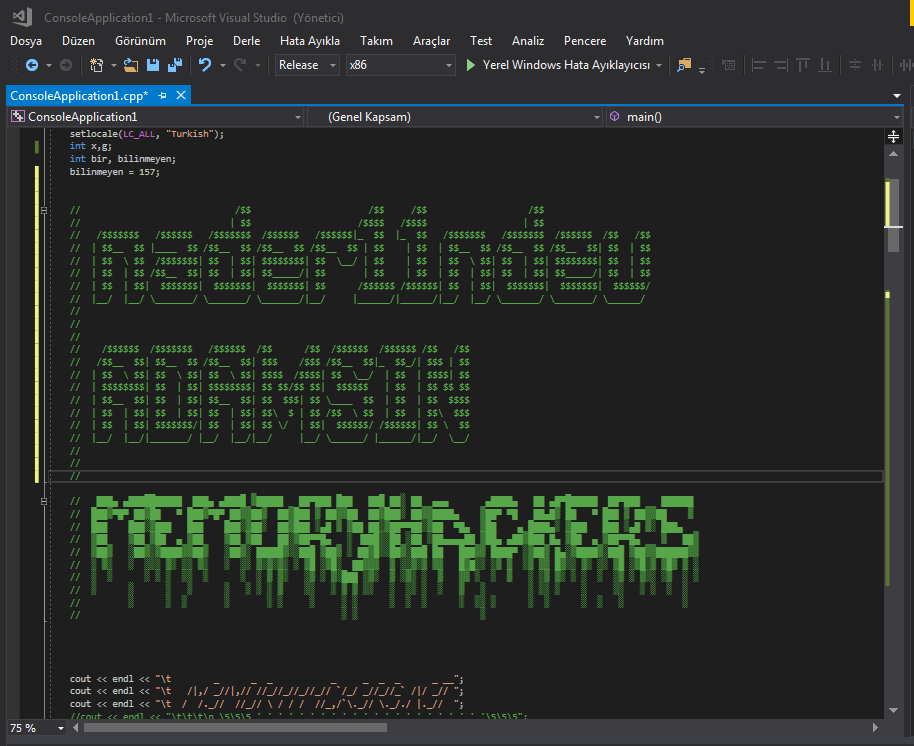Open the navigate backward history dropdown arrow
This screenshot has height=746, width=914.
point(49,65)
